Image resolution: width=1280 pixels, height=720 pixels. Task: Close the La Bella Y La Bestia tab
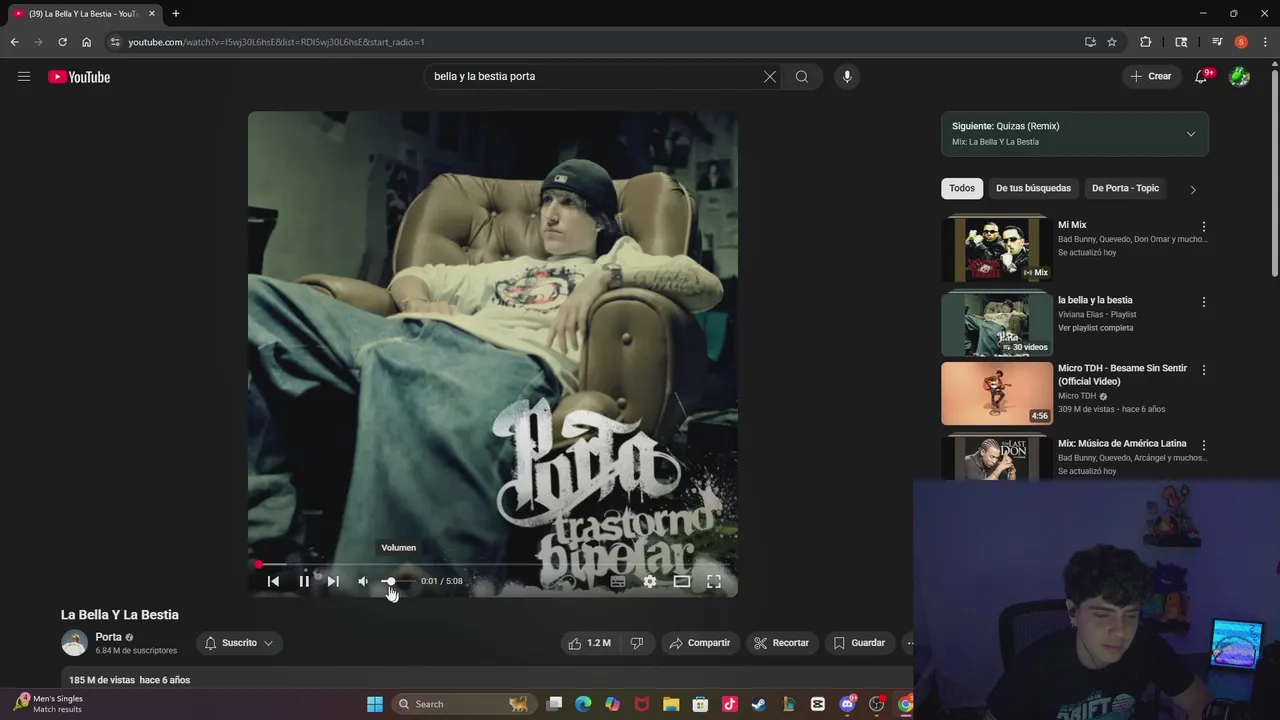click(152, 14)
